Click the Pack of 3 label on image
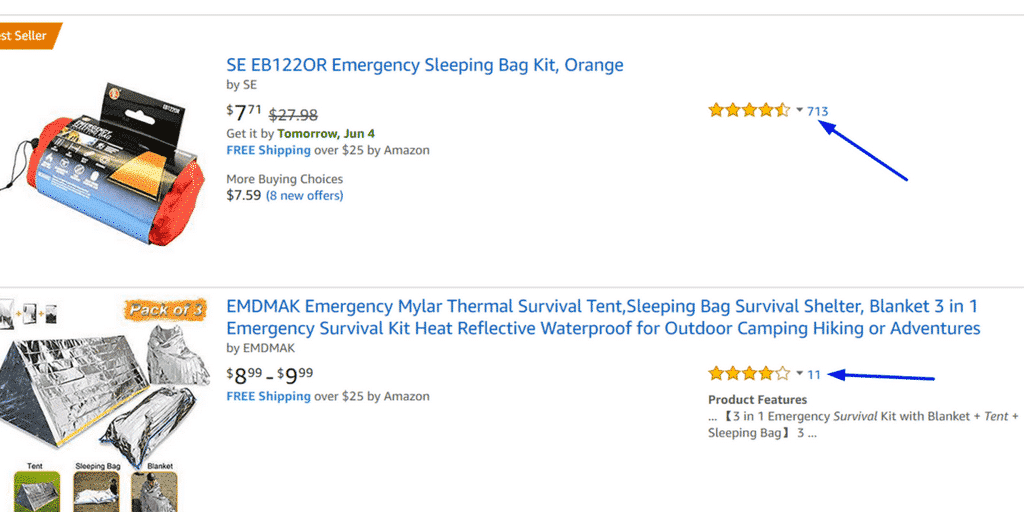Viewport: 1024px width, 512px height. tap(165, 310)
